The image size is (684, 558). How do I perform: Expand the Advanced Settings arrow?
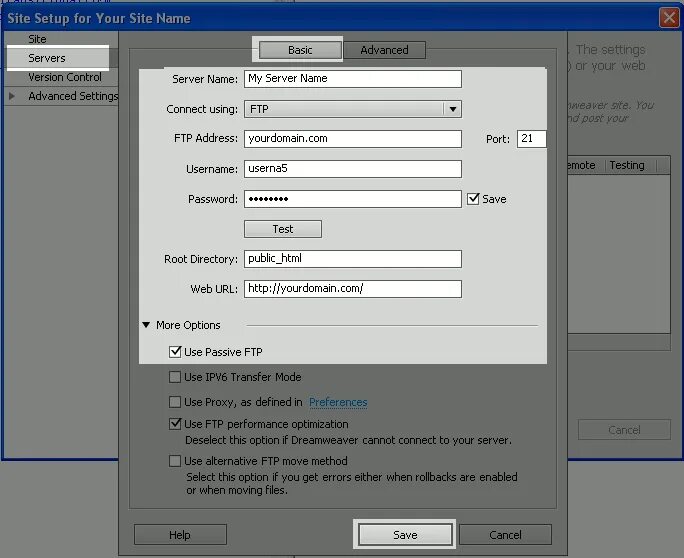point(12,96)
